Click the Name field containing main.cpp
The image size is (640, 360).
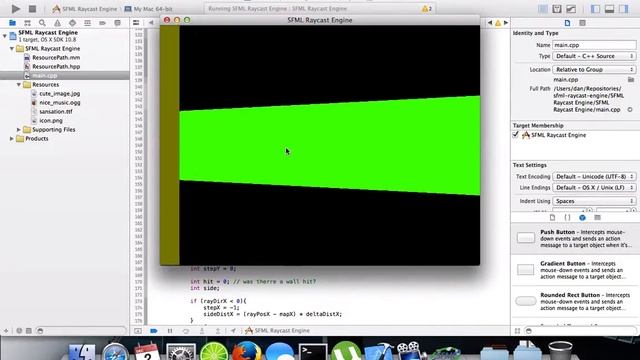(594, 45)
